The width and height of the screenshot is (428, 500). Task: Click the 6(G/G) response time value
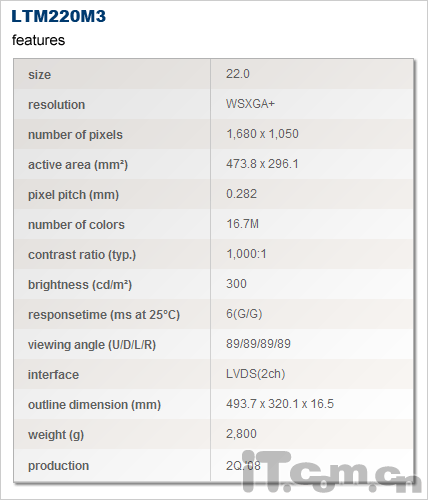coord(244,314)
